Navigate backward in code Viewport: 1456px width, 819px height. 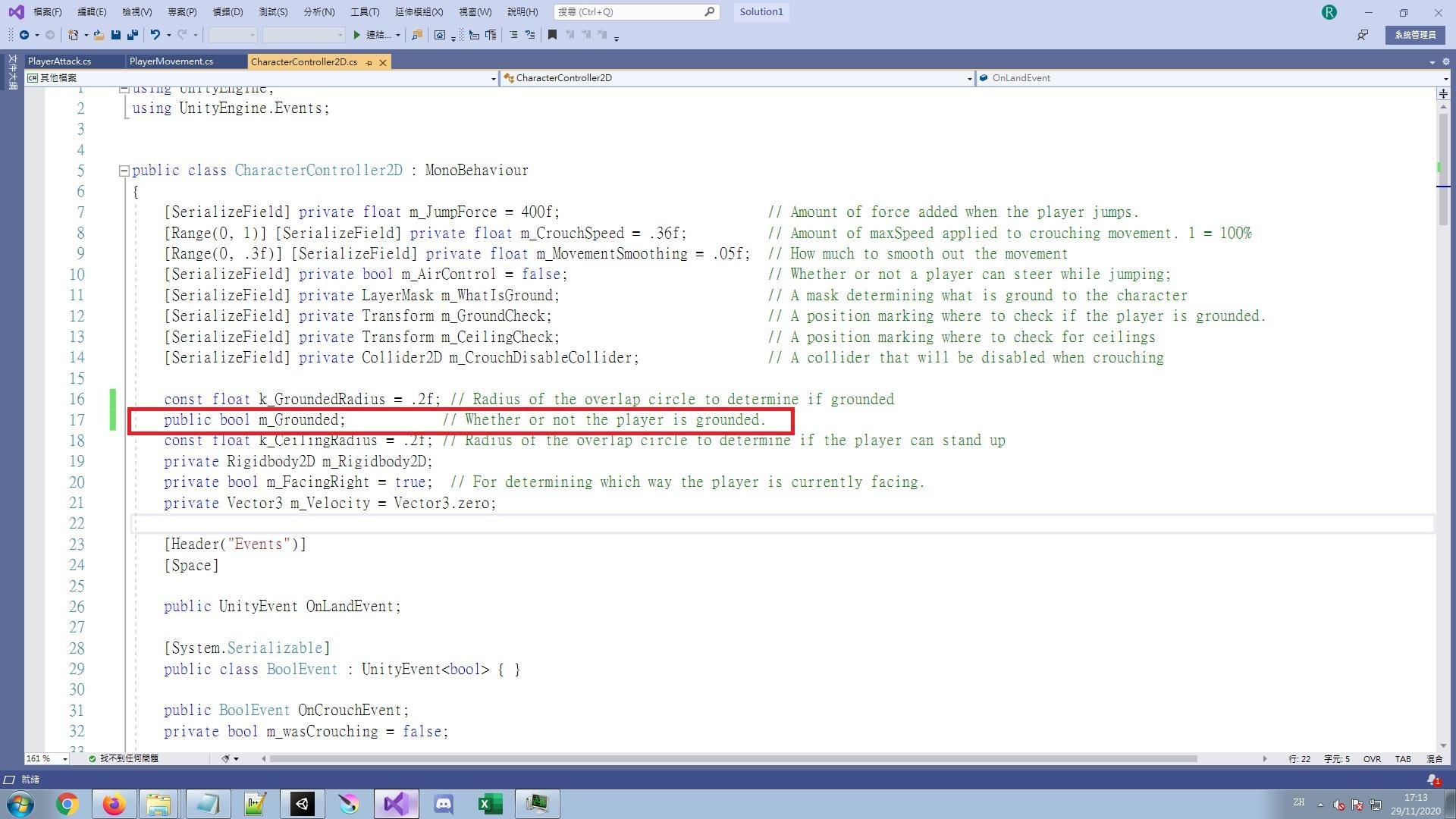[x=24, y=35]
